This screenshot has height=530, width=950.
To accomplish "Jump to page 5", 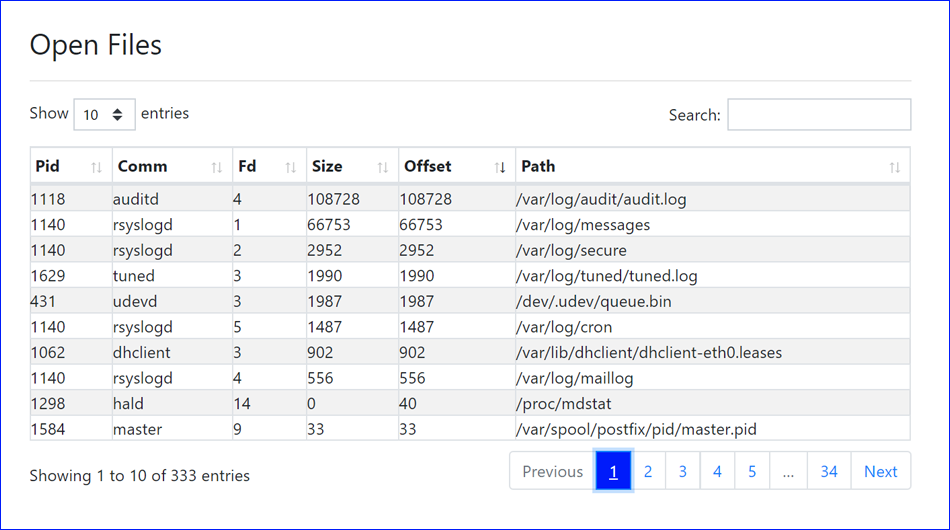I will pos(752,471).
